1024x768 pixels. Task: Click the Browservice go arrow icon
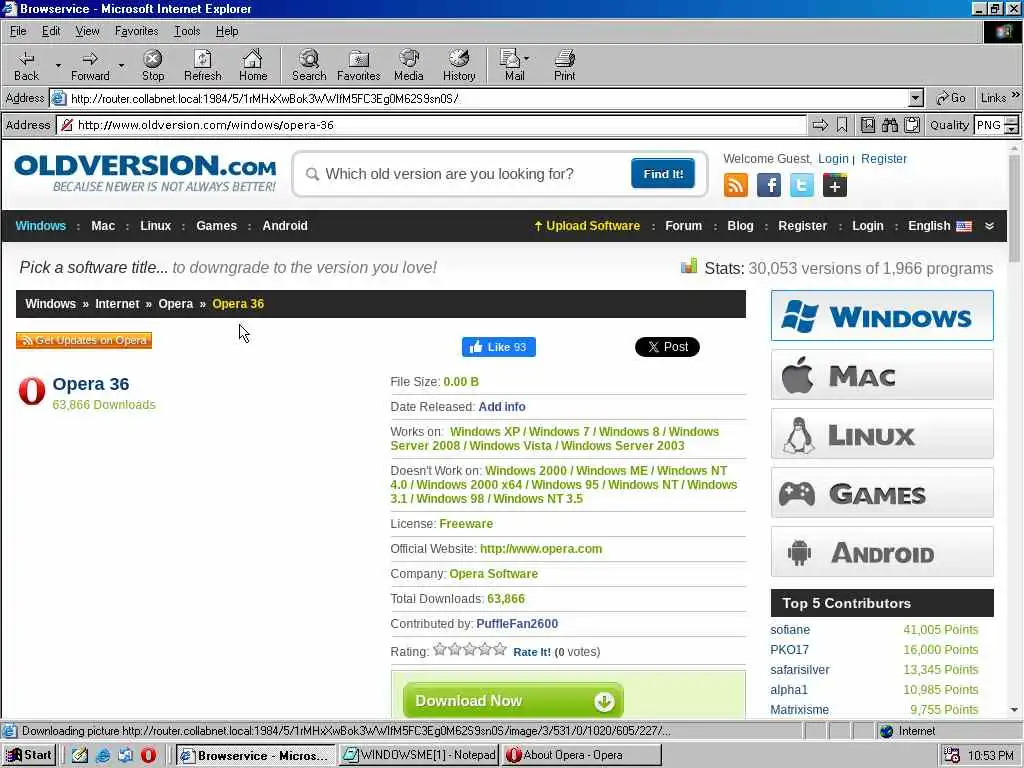click(x=820, y=125)
